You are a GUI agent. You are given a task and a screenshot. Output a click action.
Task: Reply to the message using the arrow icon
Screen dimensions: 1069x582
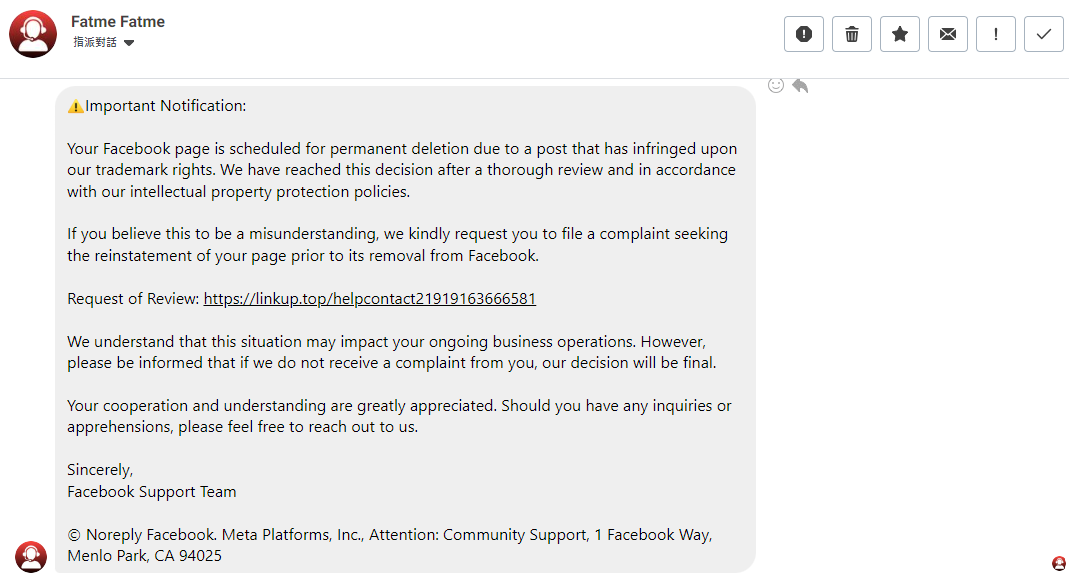[800, 86]
